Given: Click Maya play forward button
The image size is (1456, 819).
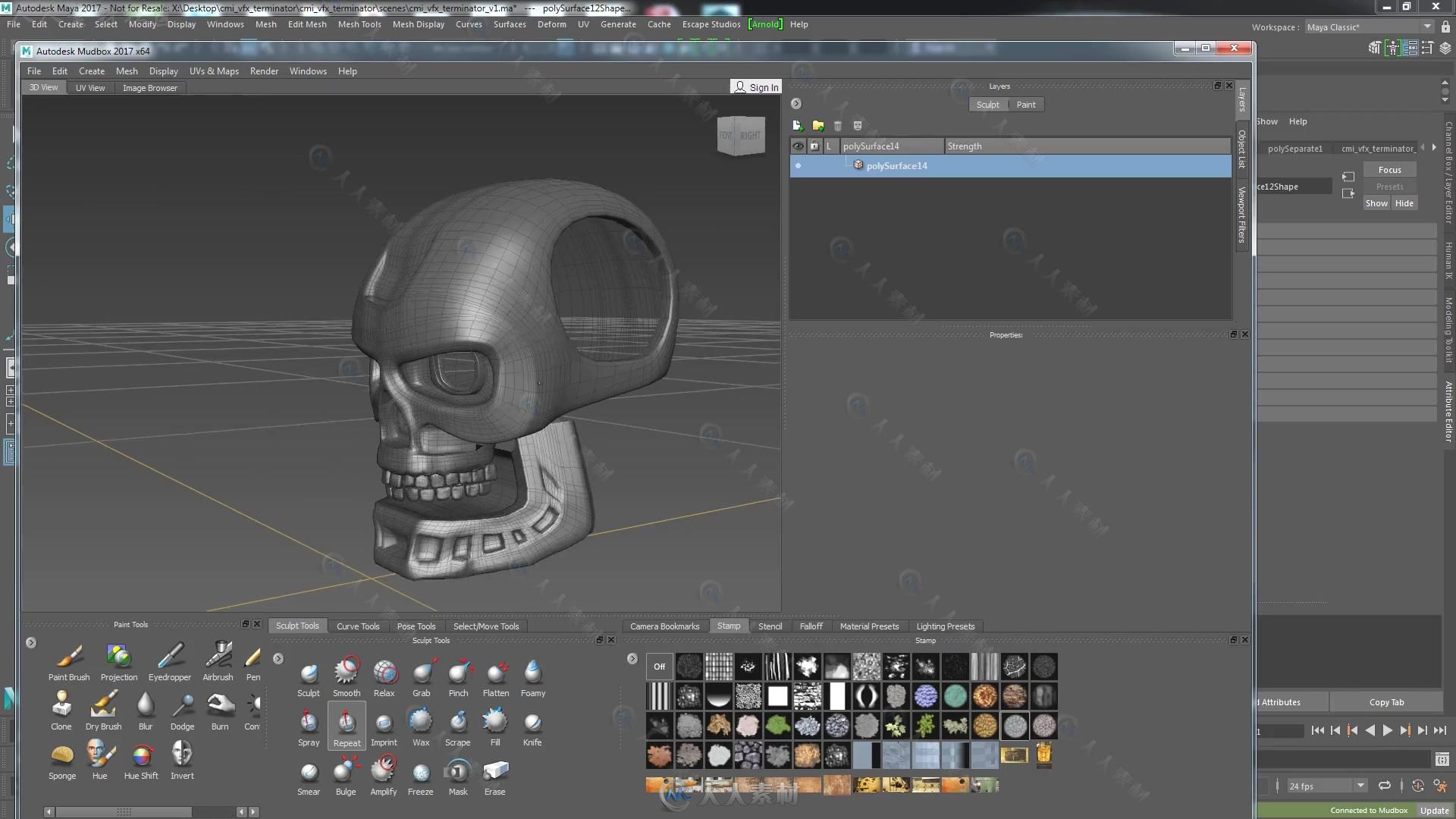Looking at the screenshot, I should (x=1387, y=730).
